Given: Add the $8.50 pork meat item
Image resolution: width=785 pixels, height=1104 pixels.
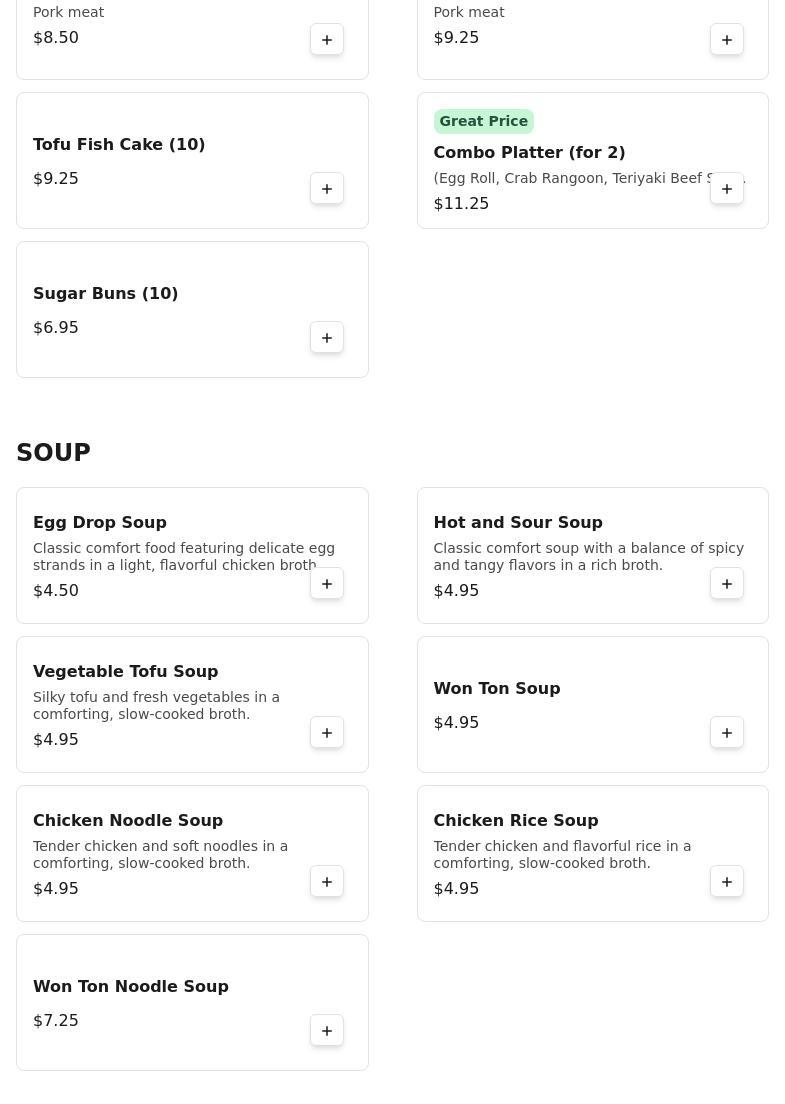Looking at the screenshot, I should click(x=327, y=40).
